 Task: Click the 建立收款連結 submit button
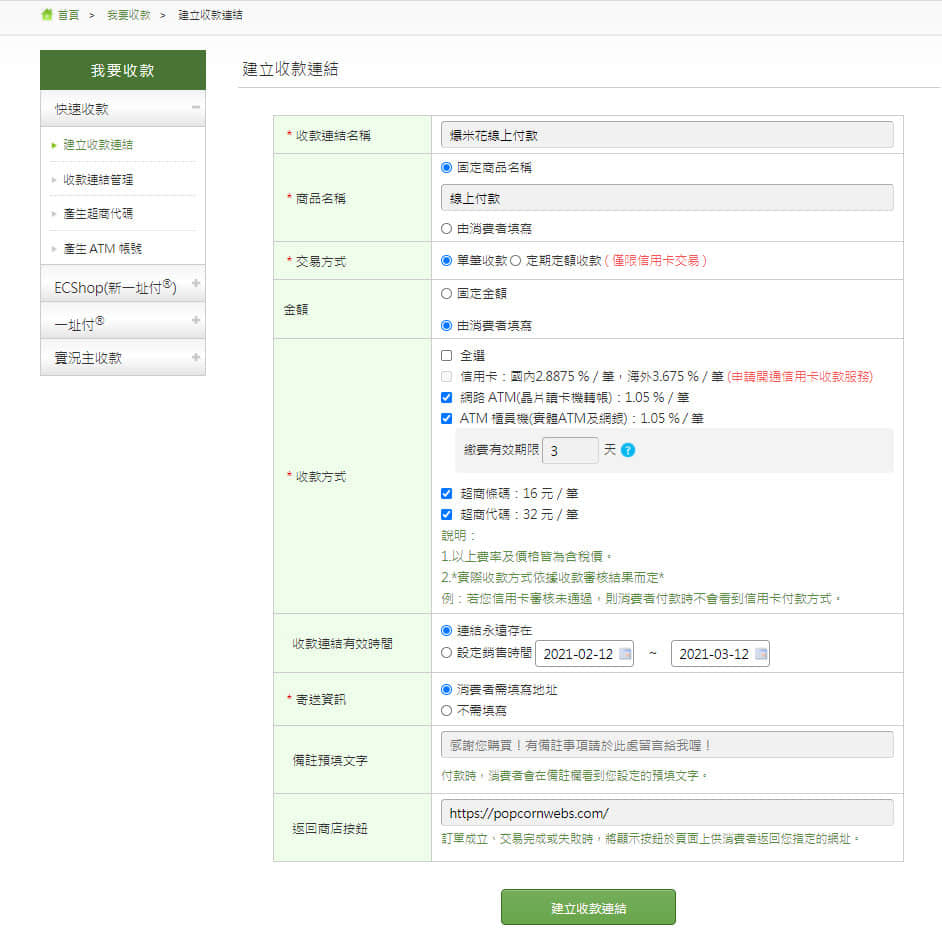[588, 907]
